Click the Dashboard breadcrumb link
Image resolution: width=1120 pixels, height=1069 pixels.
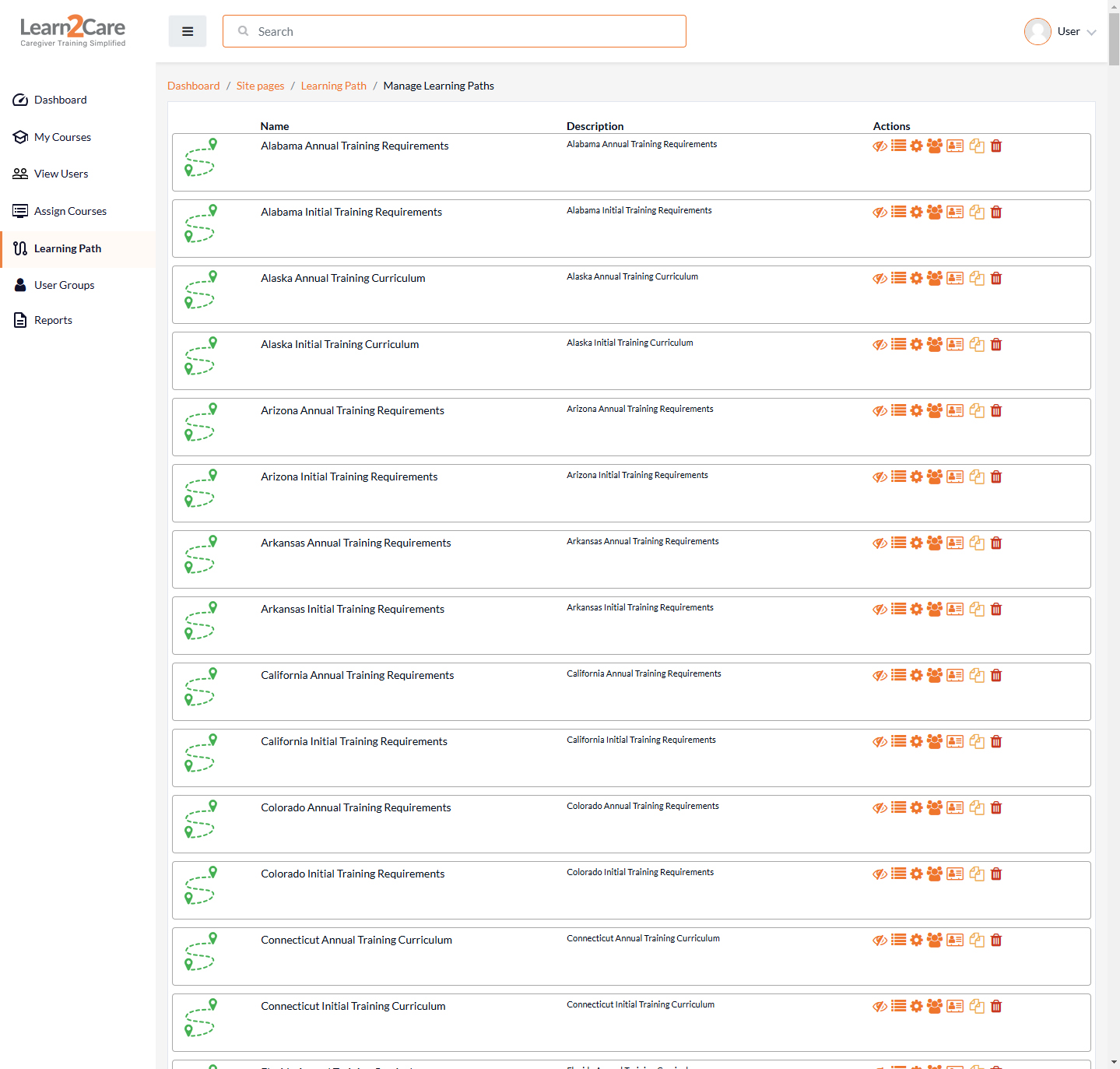click(193, 86)
